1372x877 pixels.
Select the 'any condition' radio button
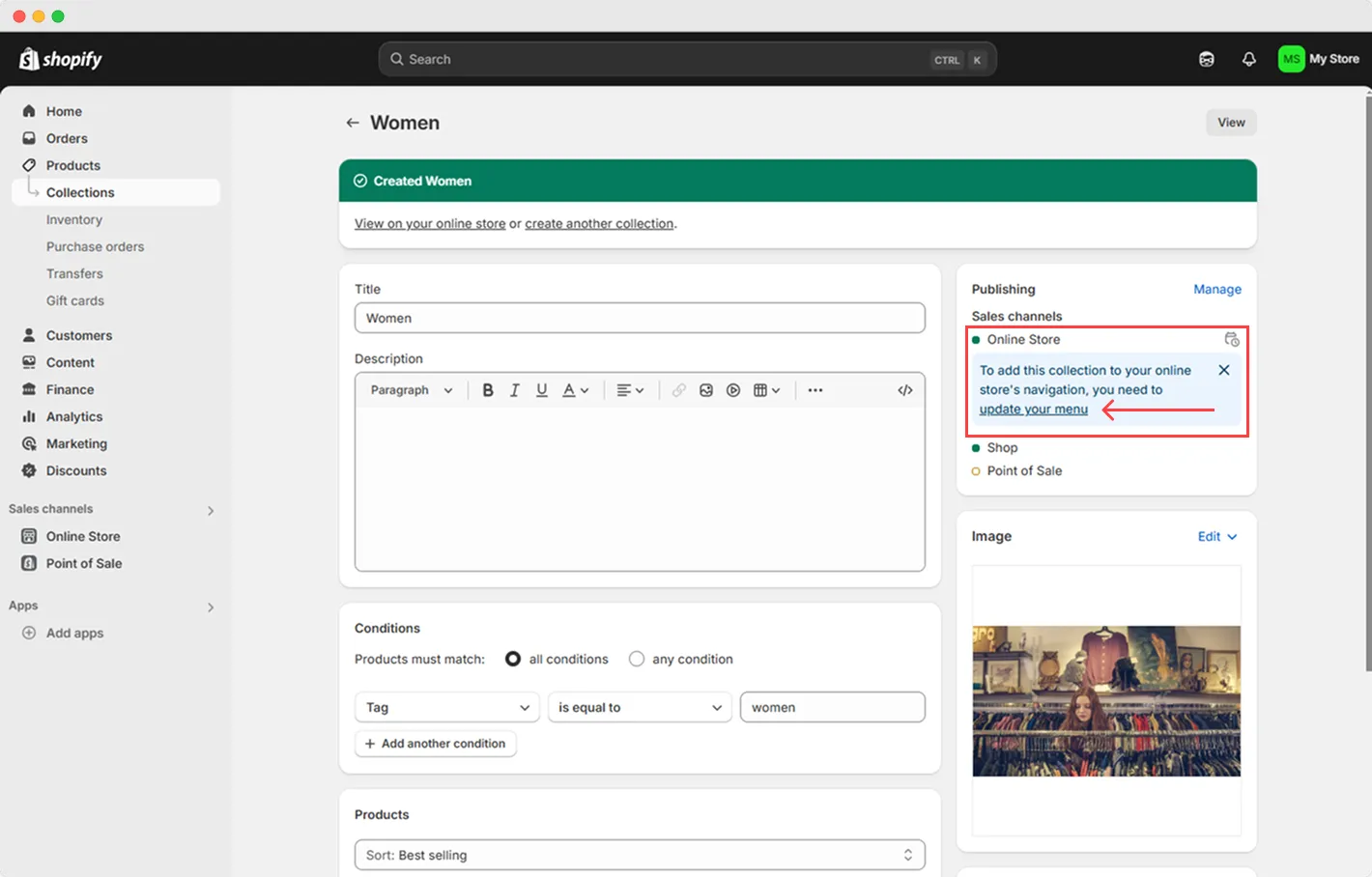(637, 659)
